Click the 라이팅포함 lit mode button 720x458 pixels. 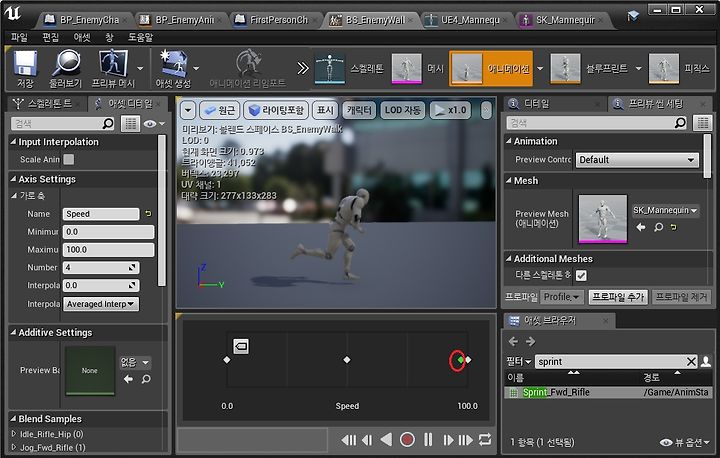click(x=276, y=110)
